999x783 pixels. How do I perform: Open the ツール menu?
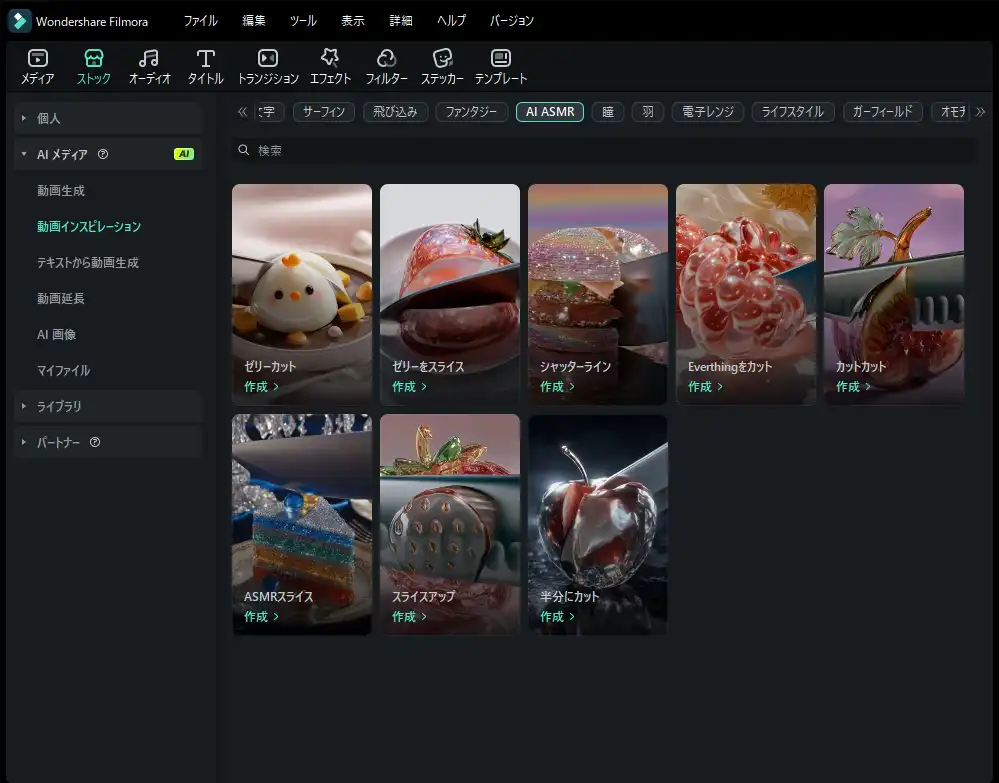click(303, 21)
